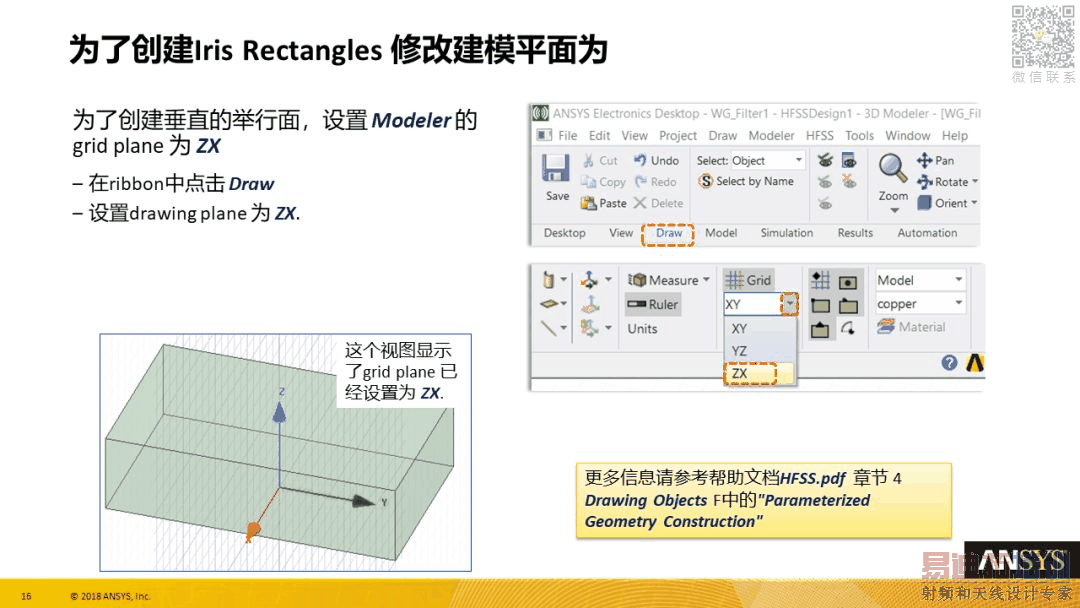Activate the Pan tool
Image resolution: width=1080 pixels, height=608 pixels.
coord(924,160)
